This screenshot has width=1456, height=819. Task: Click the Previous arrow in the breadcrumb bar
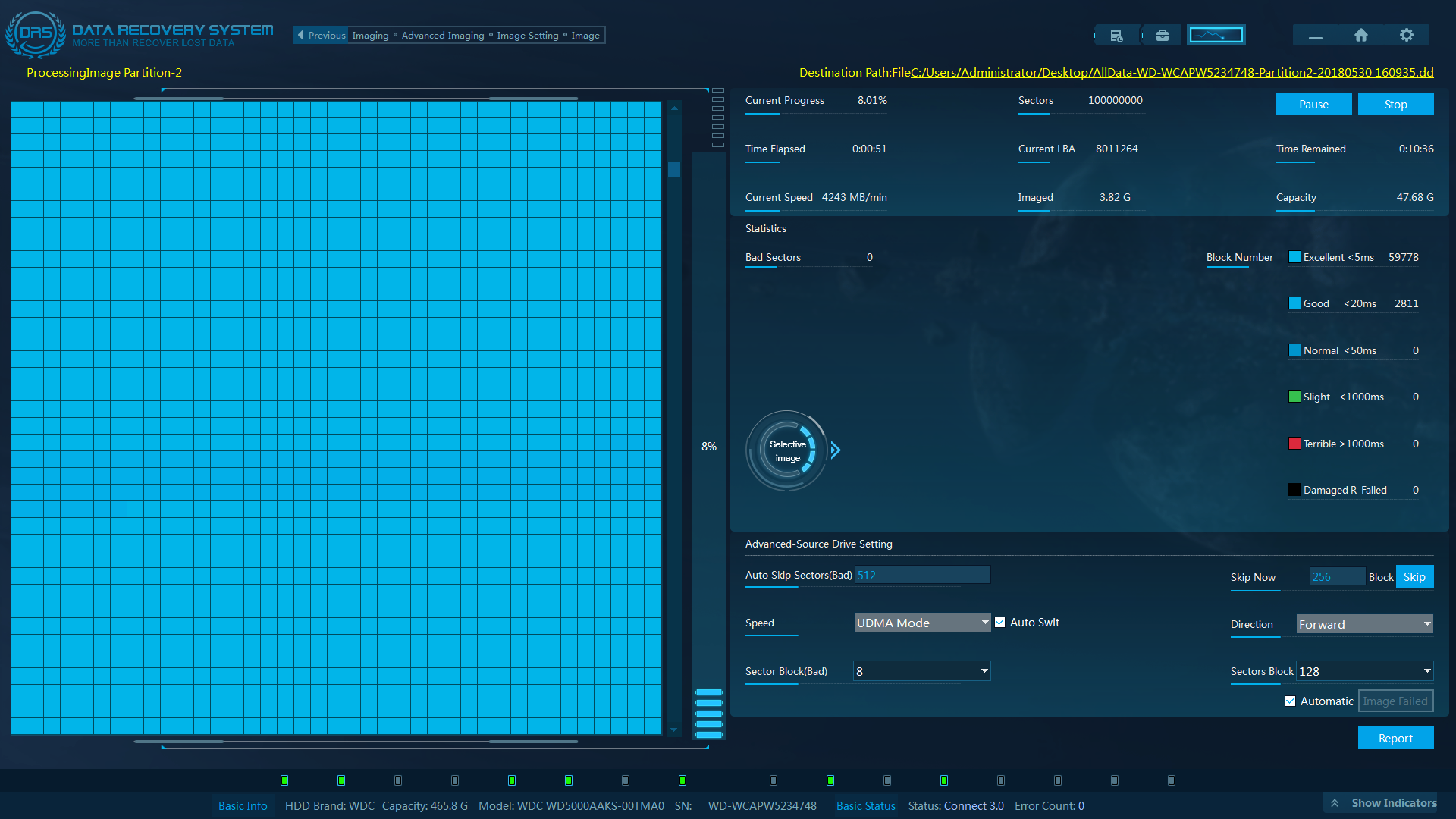coord(302,35)
